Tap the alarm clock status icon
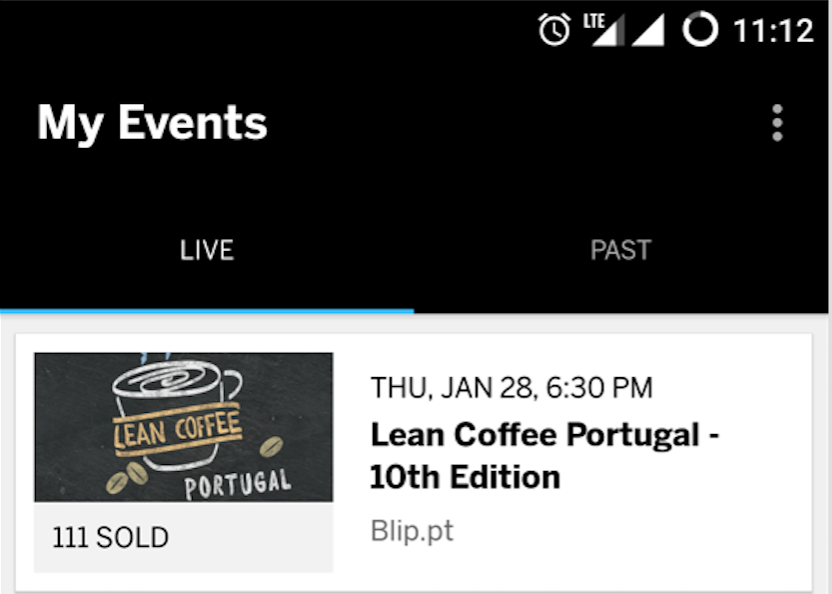832x594 pixels. point(554,30)
